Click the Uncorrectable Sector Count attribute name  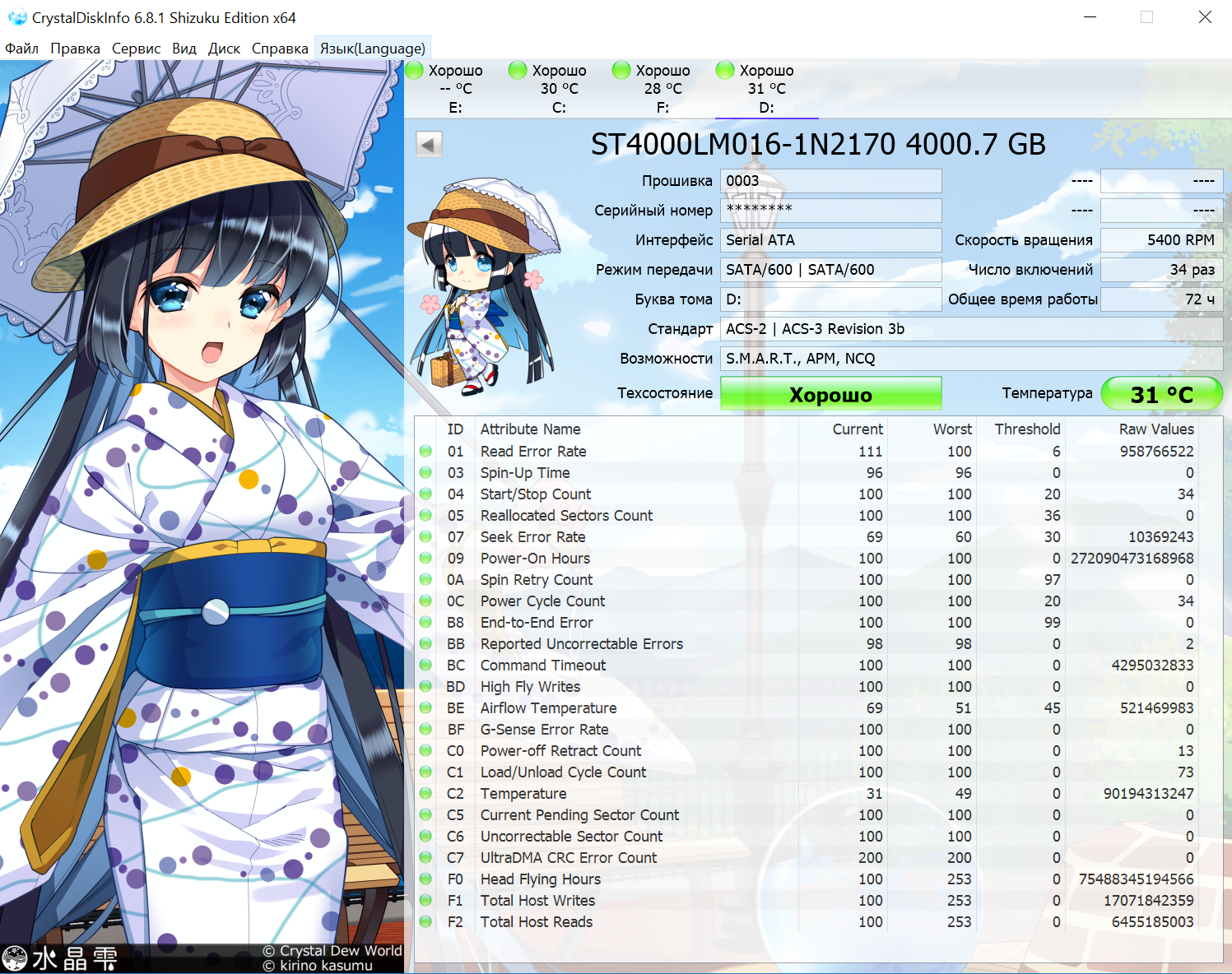pyautogui.click(x=571, y=836)
